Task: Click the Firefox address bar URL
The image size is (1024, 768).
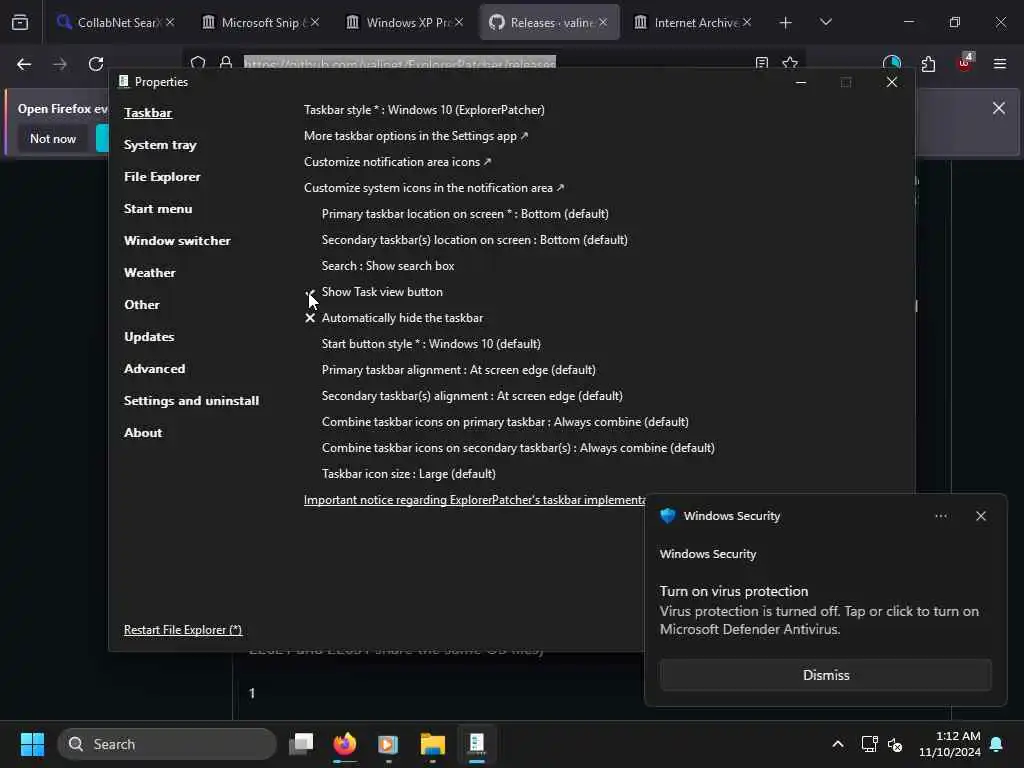Action: (x=400, y=63)
